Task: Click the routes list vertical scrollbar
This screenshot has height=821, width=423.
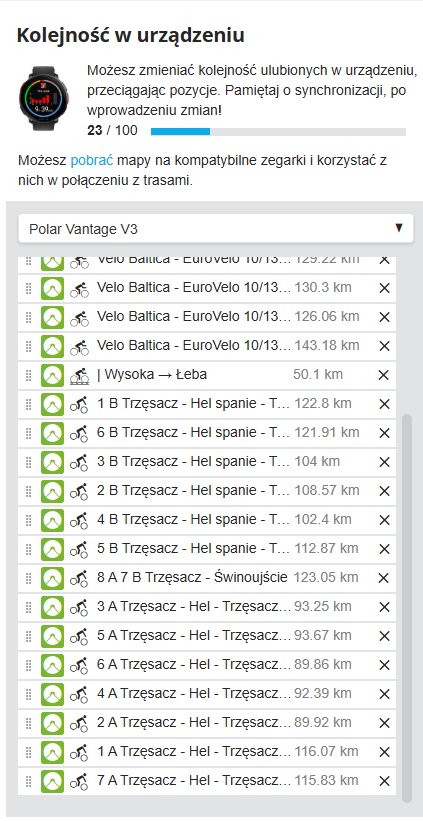Action: click(407, 607)
